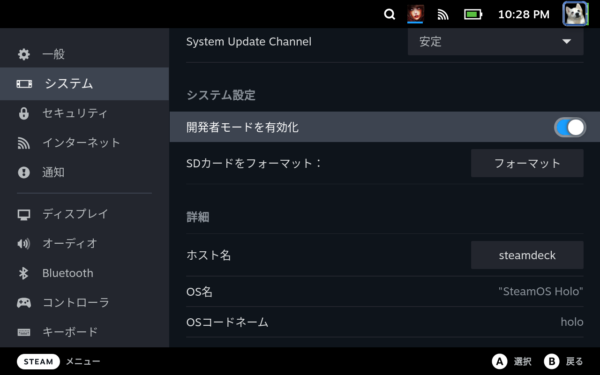The height and width of the screenshot is (375, 600).
Task: Open the friend avatar with red hair
Action: (415, 14)
